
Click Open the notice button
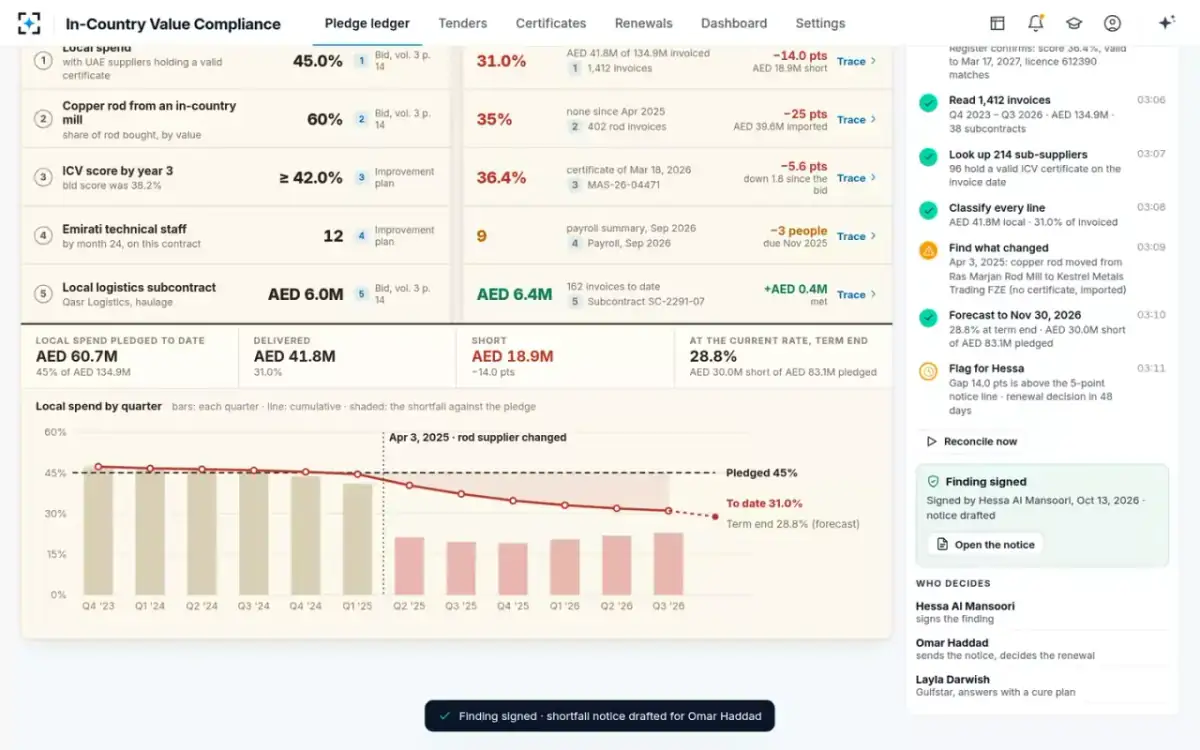click(x=985, y=544)
